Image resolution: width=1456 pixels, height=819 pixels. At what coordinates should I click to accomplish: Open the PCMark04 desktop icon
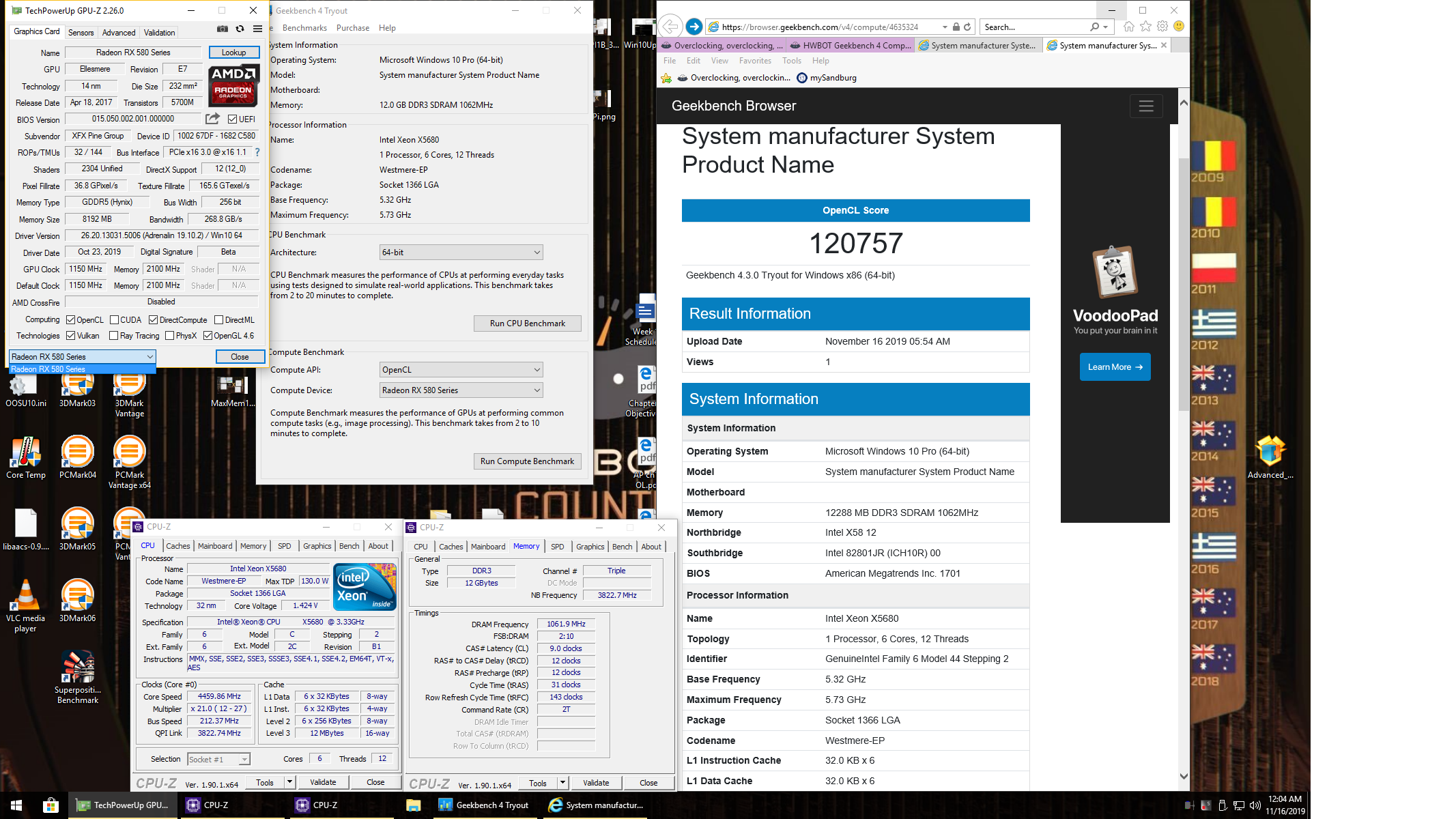[x=78, y=458]
